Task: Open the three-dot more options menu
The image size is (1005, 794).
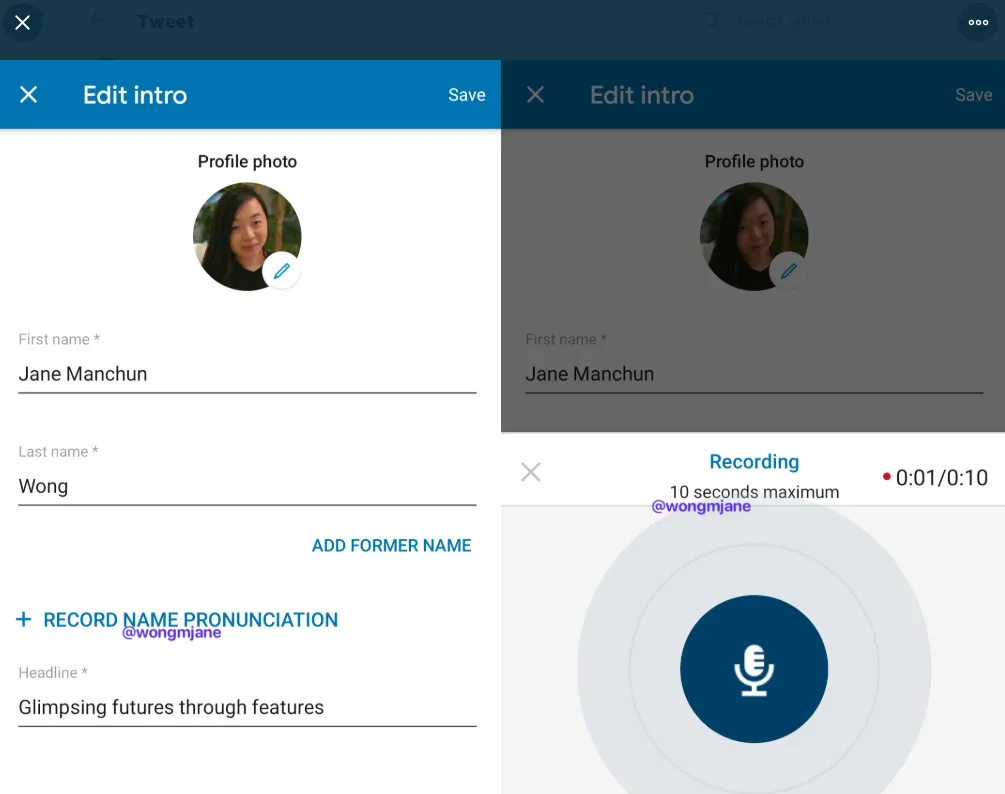Action: [976, 22]
